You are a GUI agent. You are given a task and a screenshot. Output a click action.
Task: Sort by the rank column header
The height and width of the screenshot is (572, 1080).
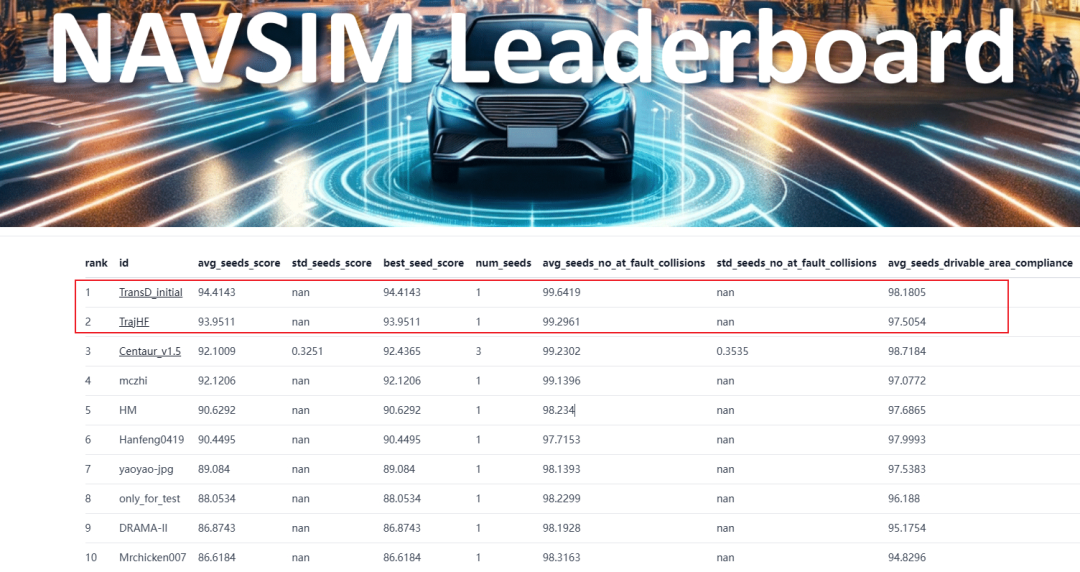[x=96, y=263]
